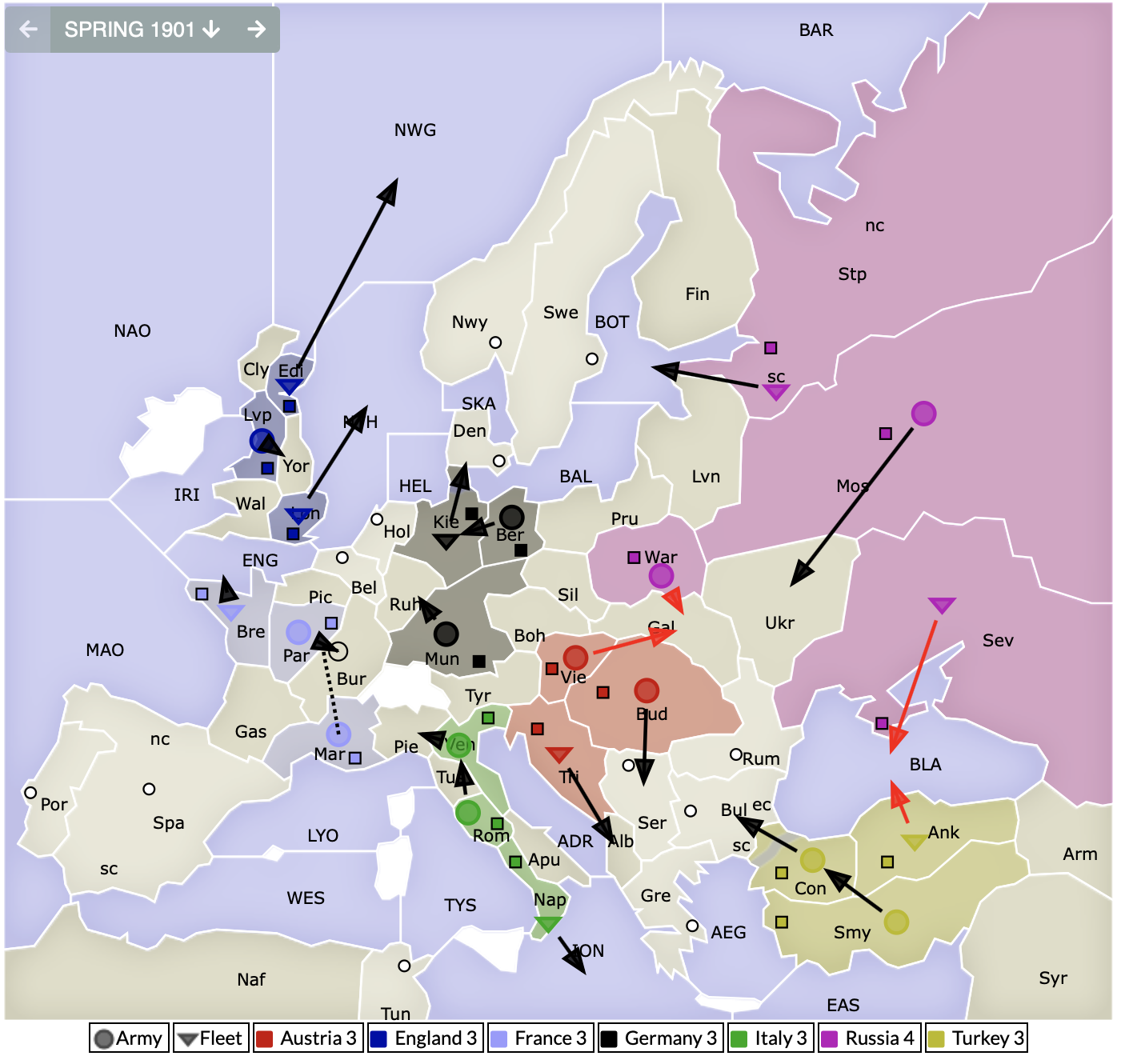This screenshot has width=1125, height=1064.
Task: Click the Norway neutral supply center marker
Action: coord(495,342)
